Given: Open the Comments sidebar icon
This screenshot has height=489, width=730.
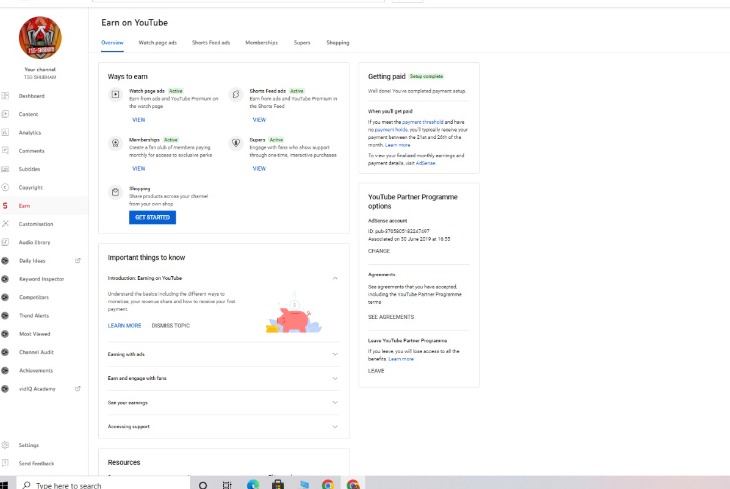Looking at the screenshot, I should 5,150.
